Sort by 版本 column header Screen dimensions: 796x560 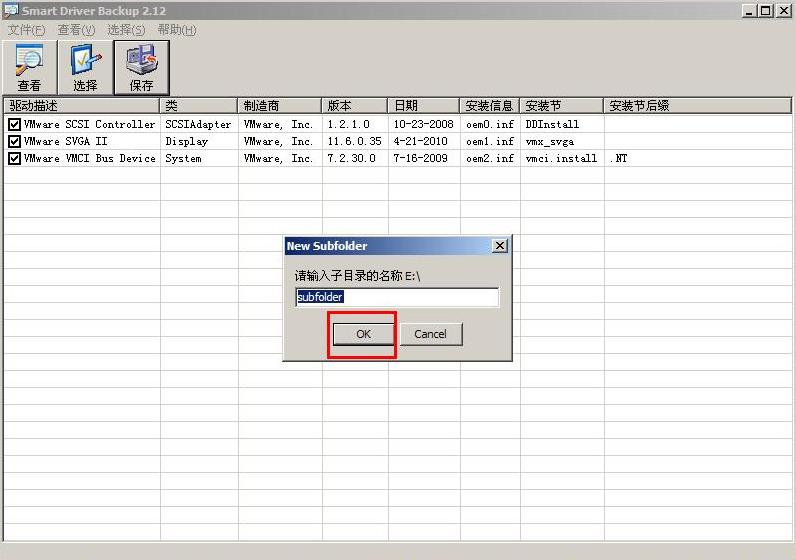tap(354, 106)
